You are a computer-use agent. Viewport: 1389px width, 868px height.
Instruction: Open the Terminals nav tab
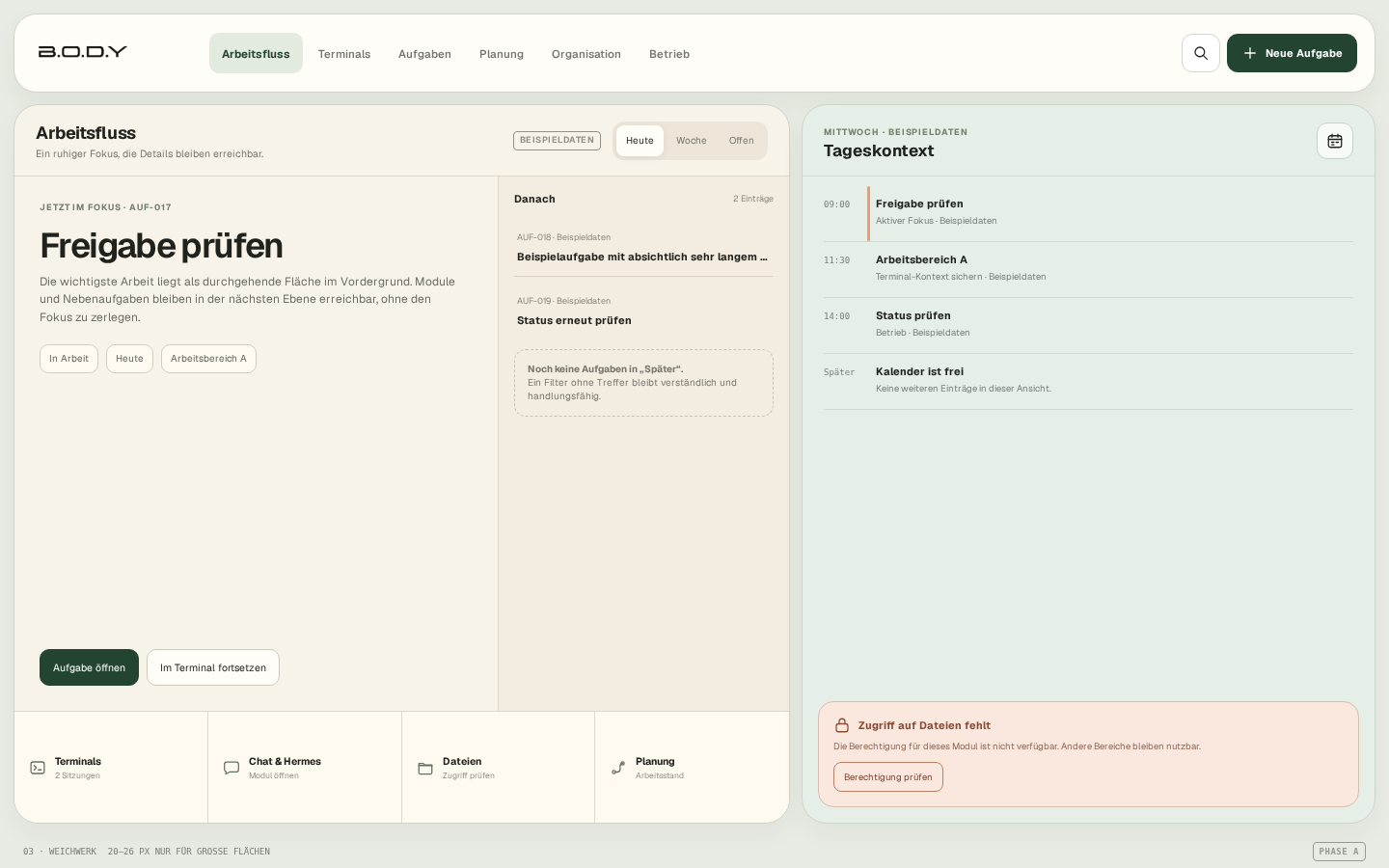(344, 53)
